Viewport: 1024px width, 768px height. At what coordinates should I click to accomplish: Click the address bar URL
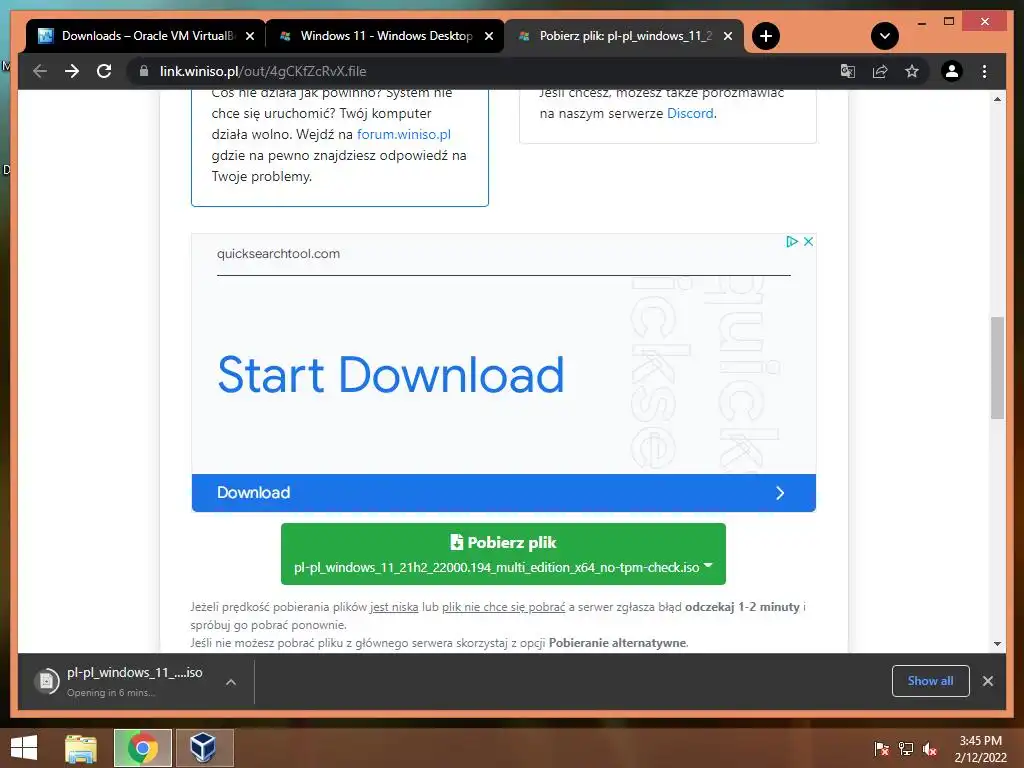[x=263, y=71]
